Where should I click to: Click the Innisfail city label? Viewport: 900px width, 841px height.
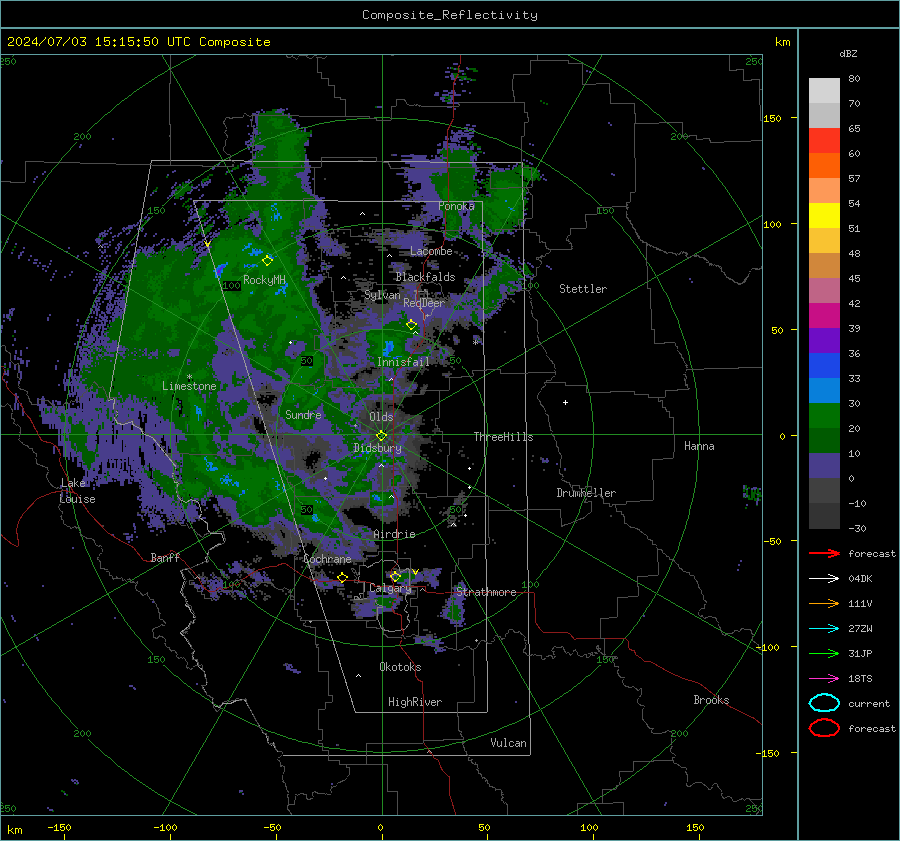tap(403, 362)
